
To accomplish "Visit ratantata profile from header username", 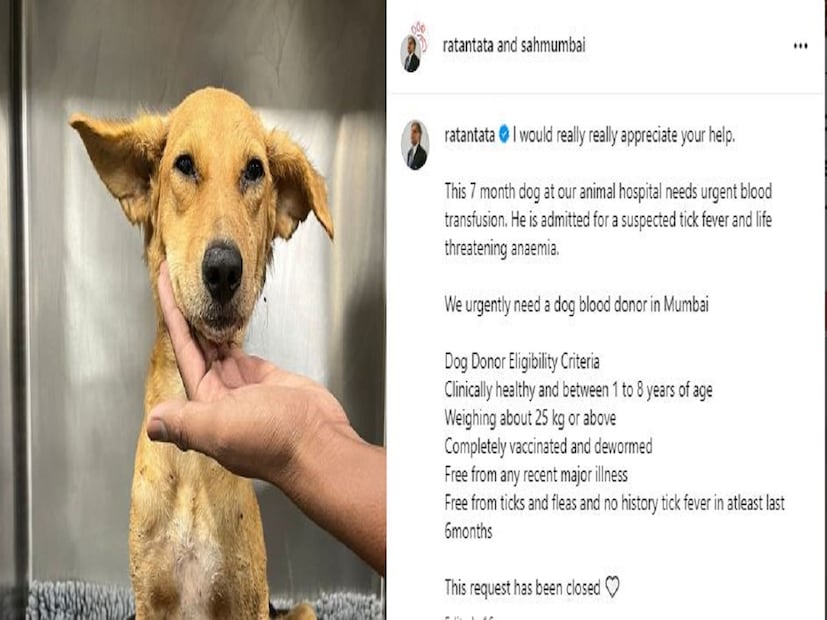I will [468, 45].
